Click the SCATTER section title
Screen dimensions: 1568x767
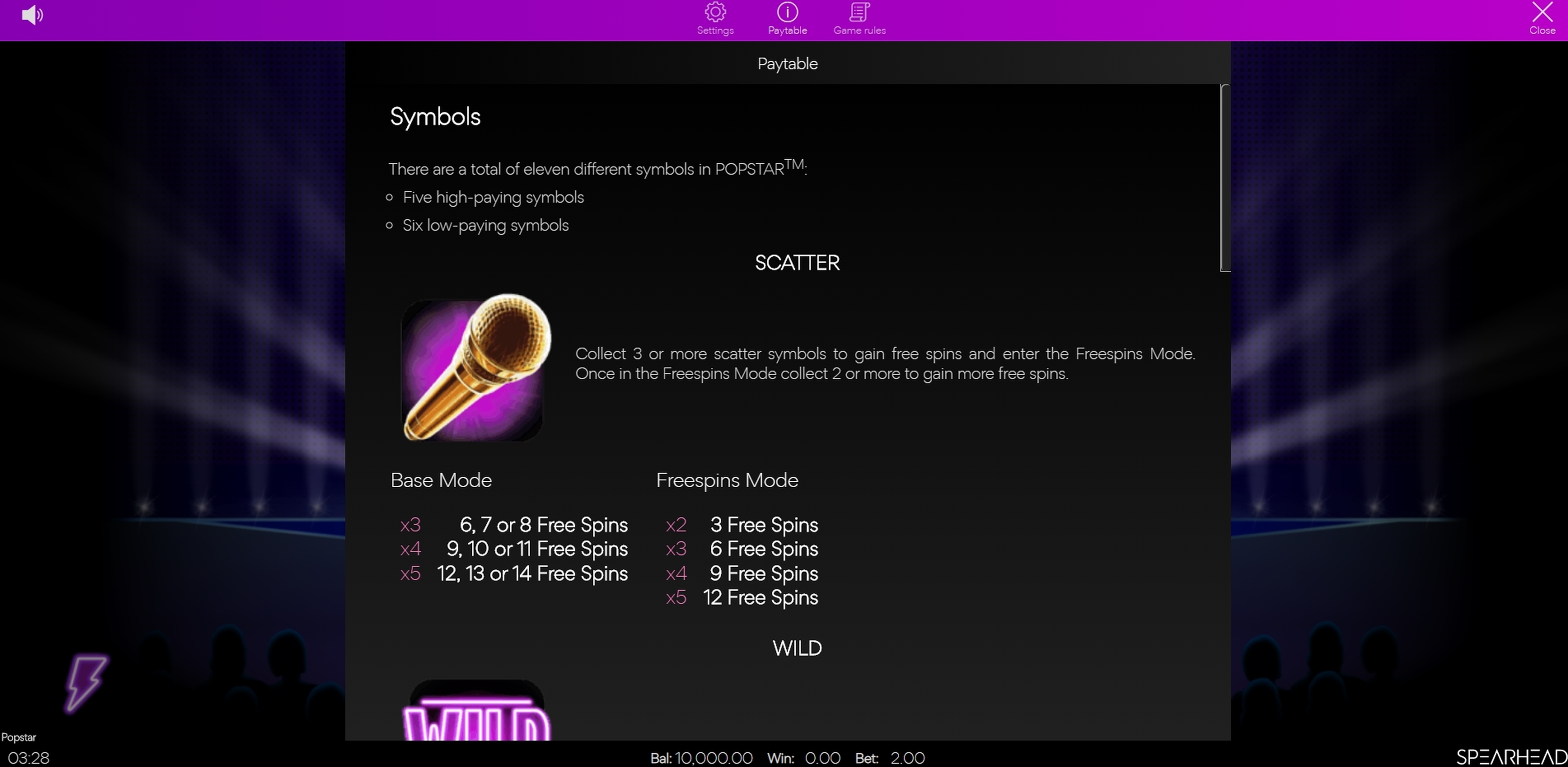tap(797, 263)
